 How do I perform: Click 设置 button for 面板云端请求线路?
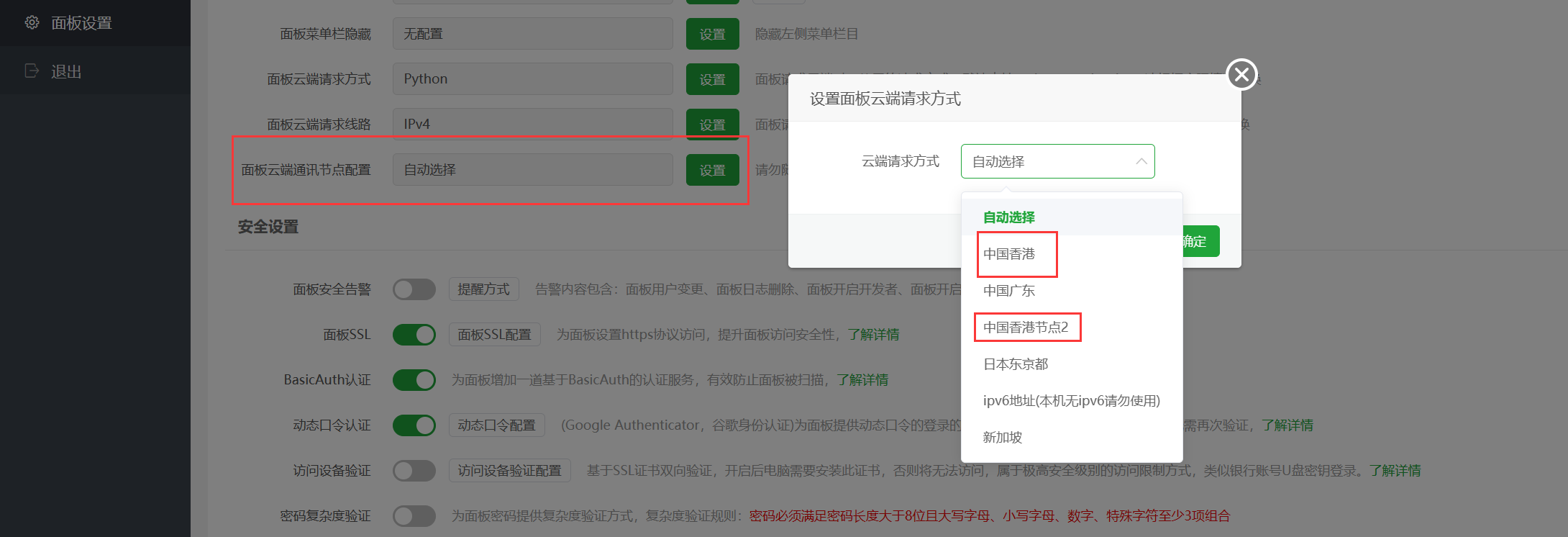713,125
